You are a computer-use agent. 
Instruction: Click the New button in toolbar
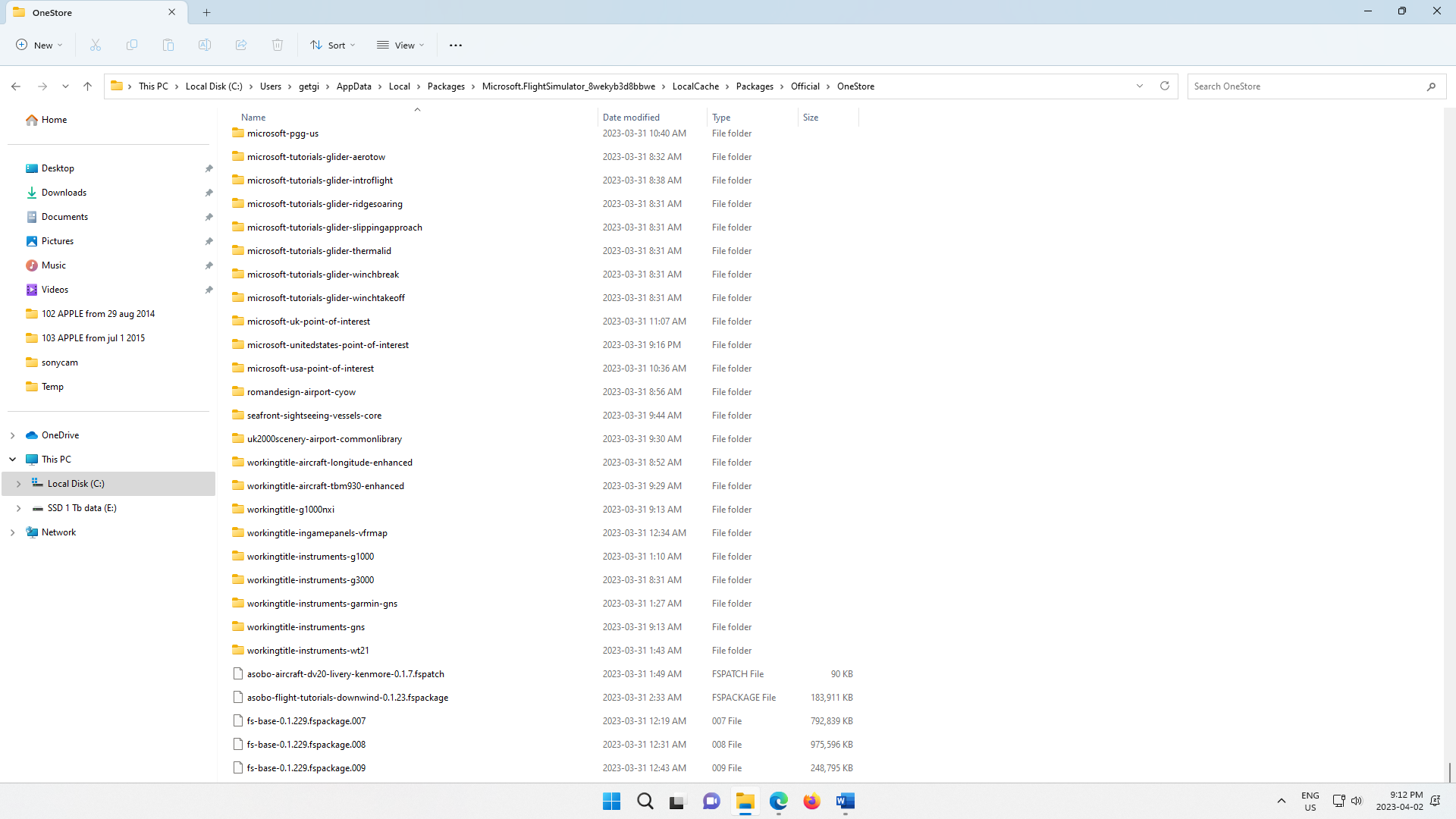coord(39,45)
